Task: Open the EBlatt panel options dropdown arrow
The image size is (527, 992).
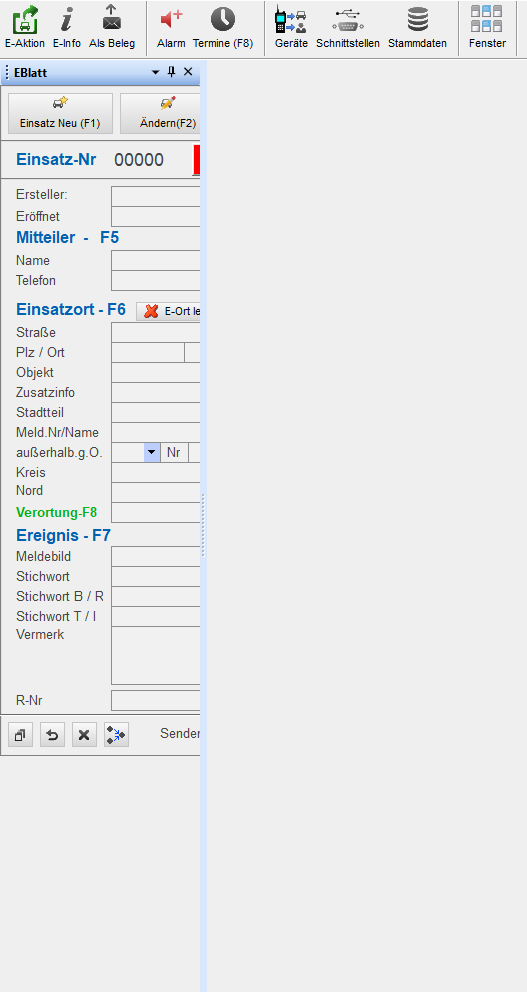Action: pyautogui.click(x=156, y=73)
